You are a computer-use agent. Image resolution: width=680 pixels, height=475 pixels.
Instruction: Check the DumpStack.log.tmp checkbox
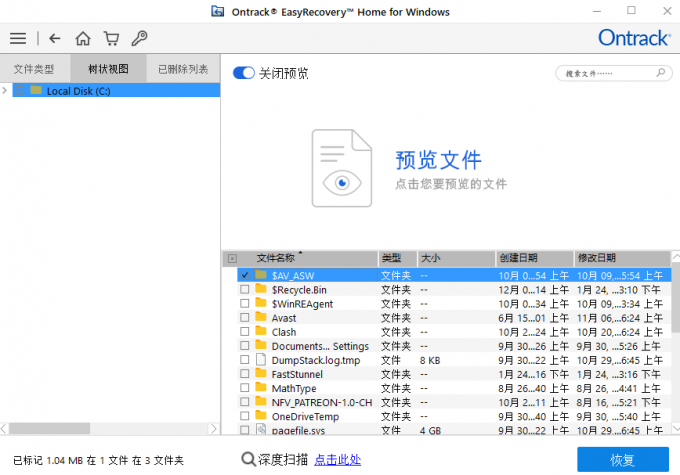coord(245,360)
